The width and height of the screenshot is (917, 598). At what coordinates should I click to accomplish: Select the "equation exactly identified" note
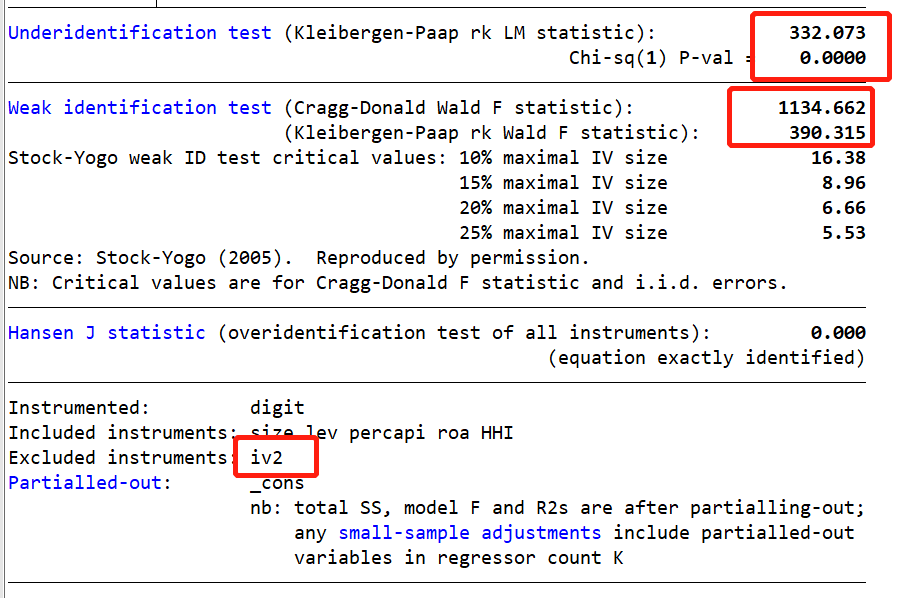click(706, 358)
